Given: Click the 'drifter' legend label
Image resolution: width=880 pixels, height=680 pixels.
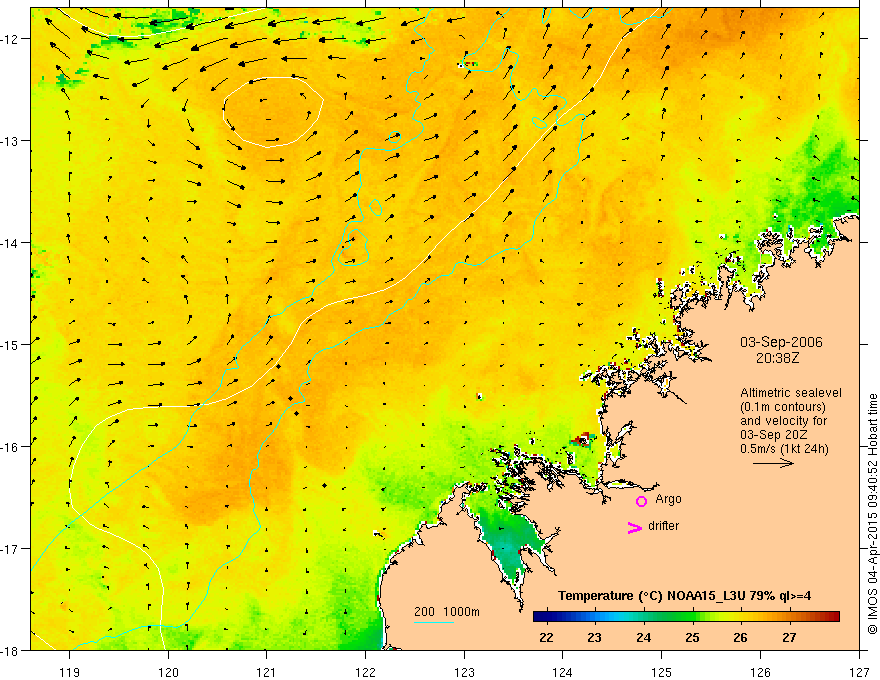Looking at the screenshot, I should (x=663, y=526).
